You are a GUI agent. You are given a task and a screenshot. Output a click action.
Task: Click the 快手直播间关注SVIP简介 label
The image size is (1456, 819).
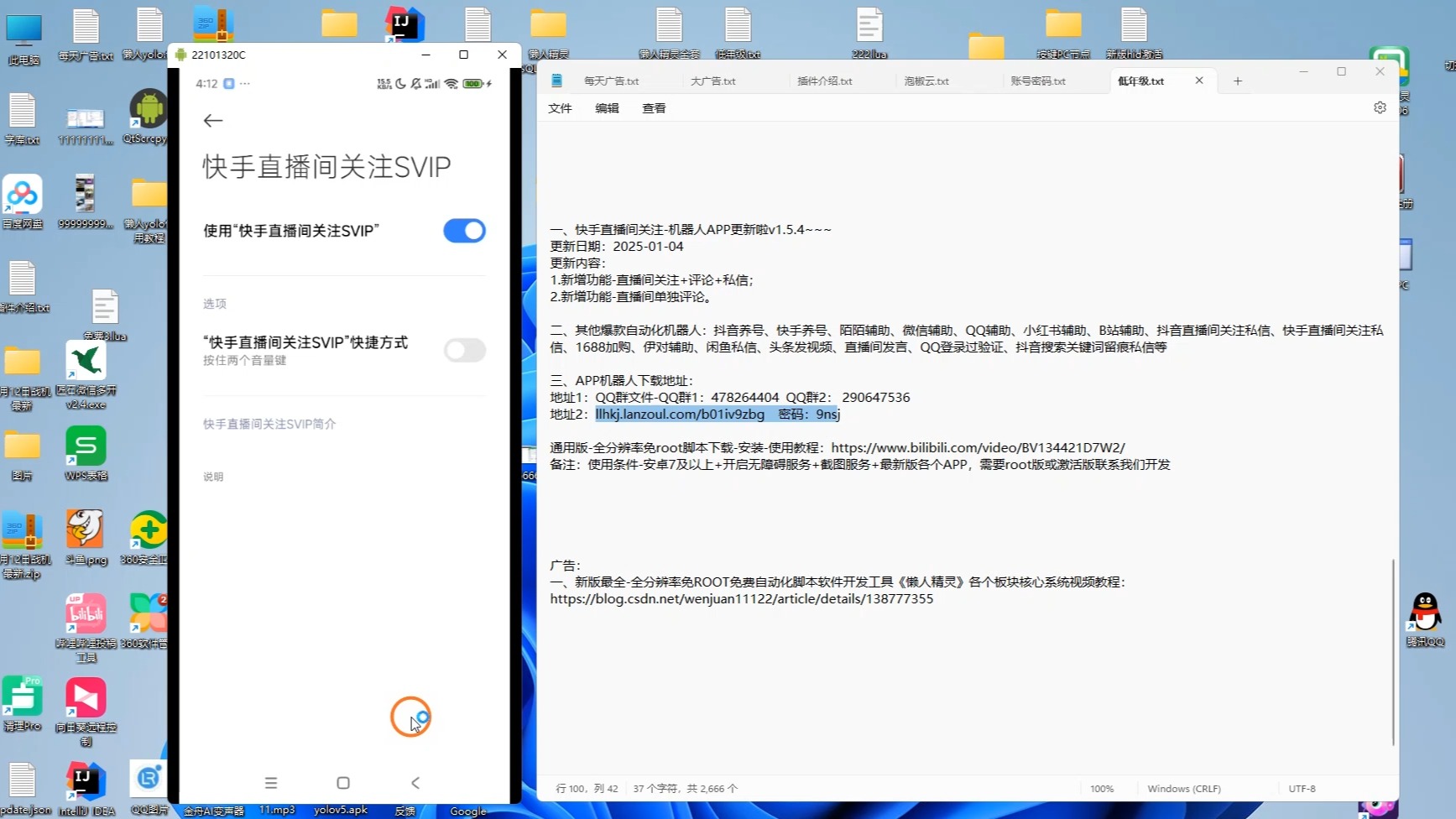pyautogui.click(x=269, y=425)
